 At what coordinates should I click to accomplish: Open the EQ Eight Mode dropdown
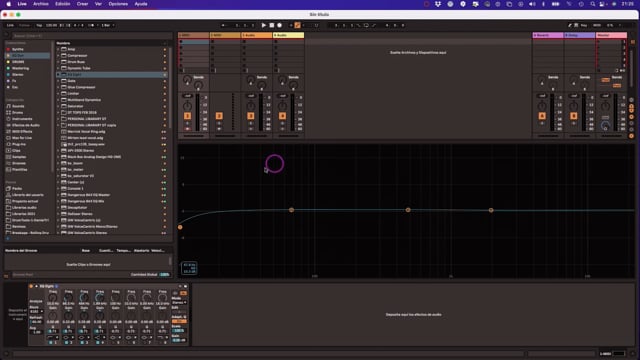(179, 302)
